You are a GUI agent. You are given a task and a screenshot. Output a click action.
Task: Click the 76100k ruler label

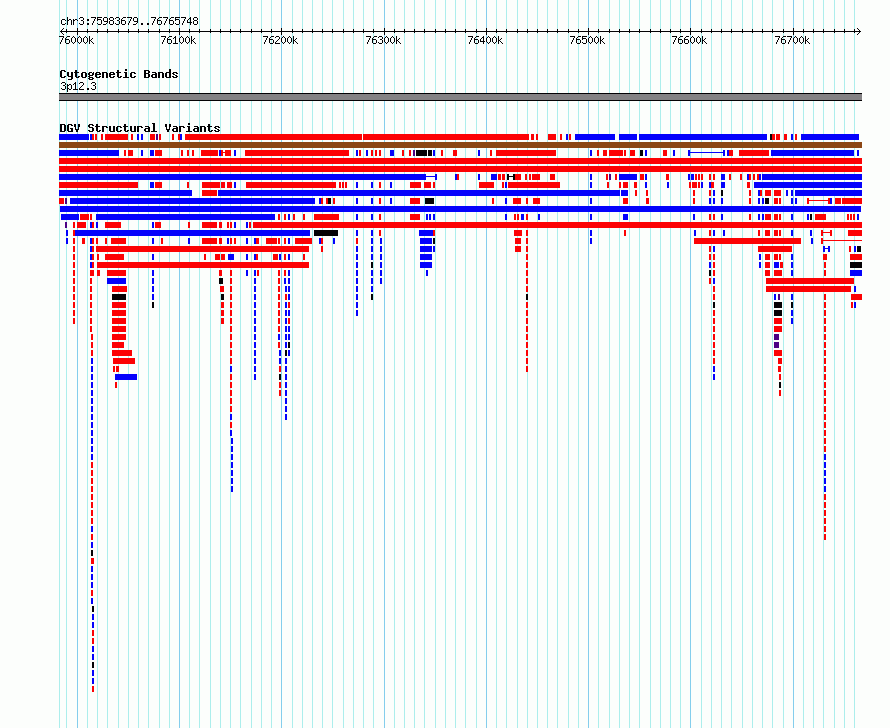coord(178,40)
